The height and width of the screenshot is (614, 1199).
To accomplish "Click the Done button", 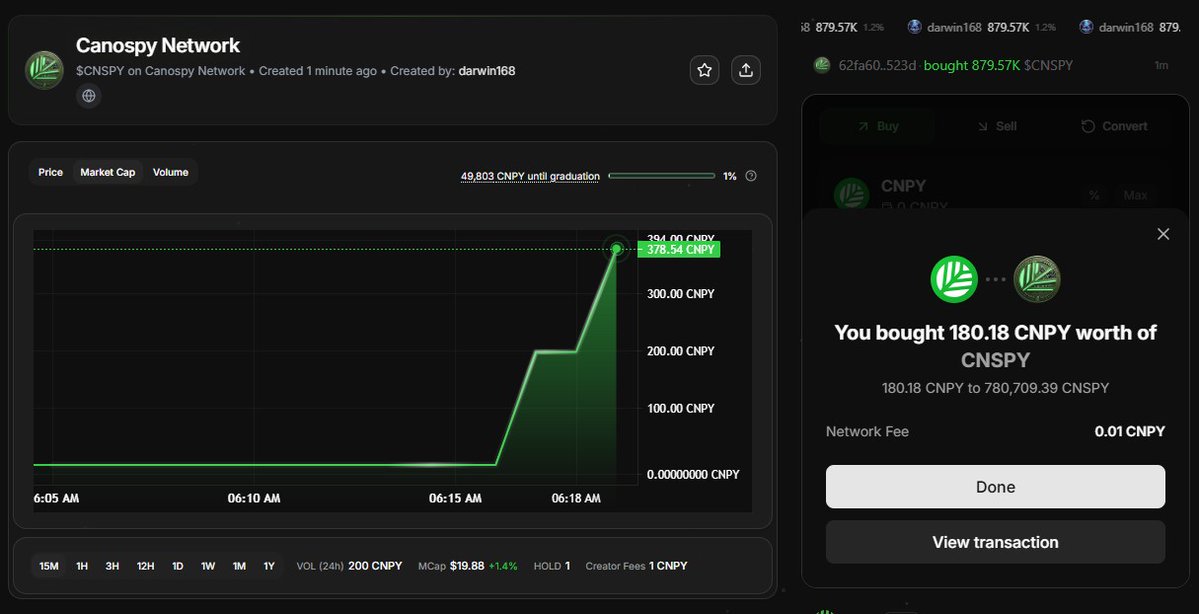I will 995,486.
